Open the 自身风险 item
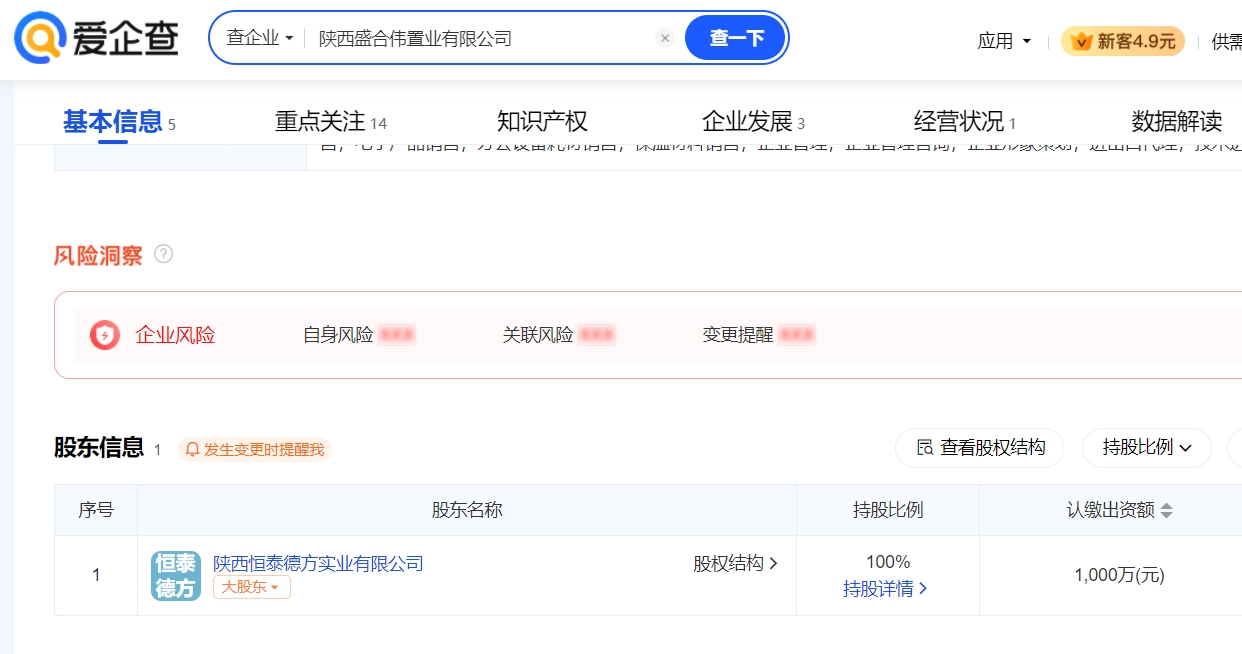Viewport: 1242px width, 654px height. (x=358, y=335)
